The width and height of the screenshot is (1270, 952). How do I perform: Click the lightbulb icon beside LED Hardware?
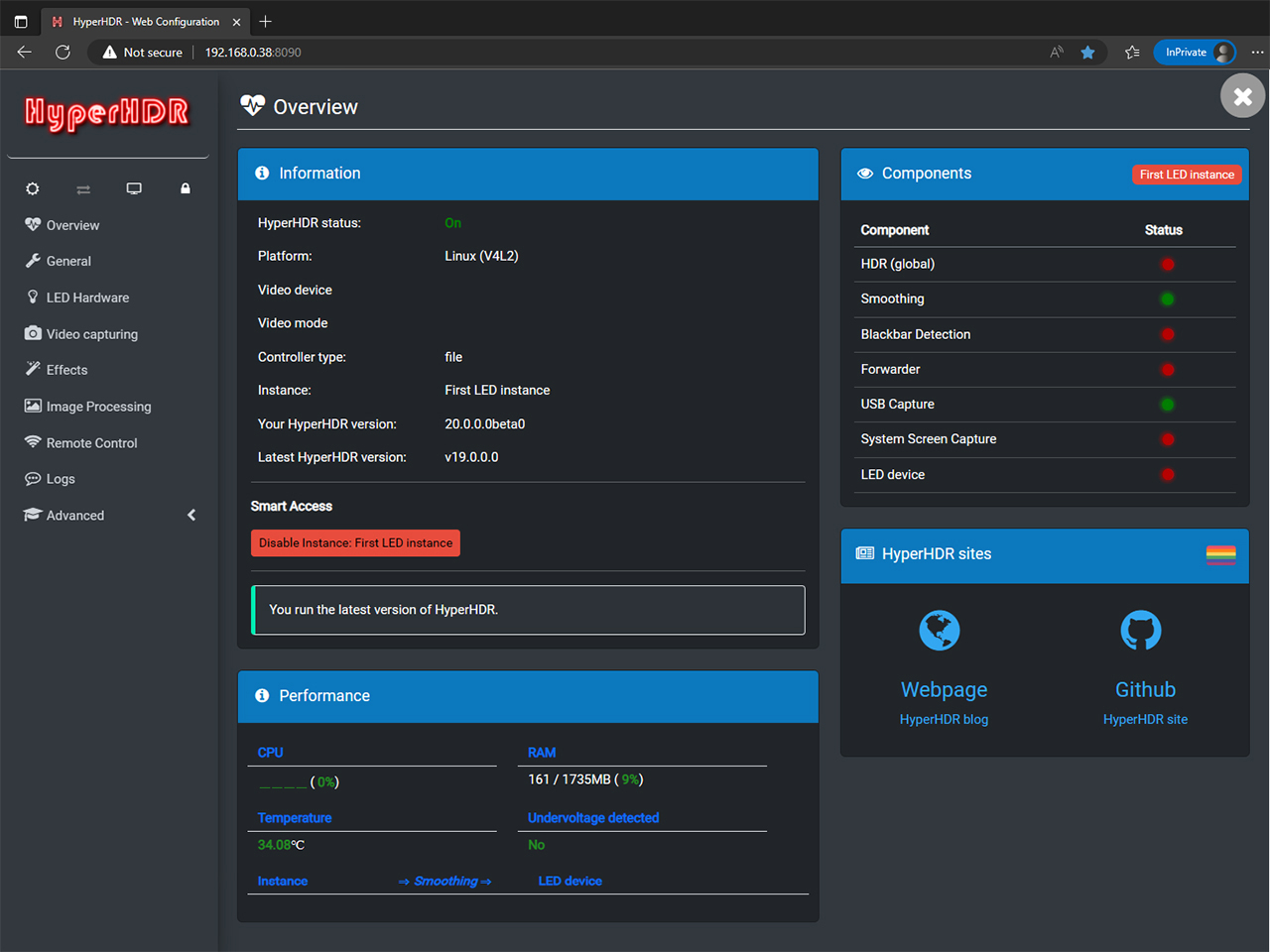(33, 297)
